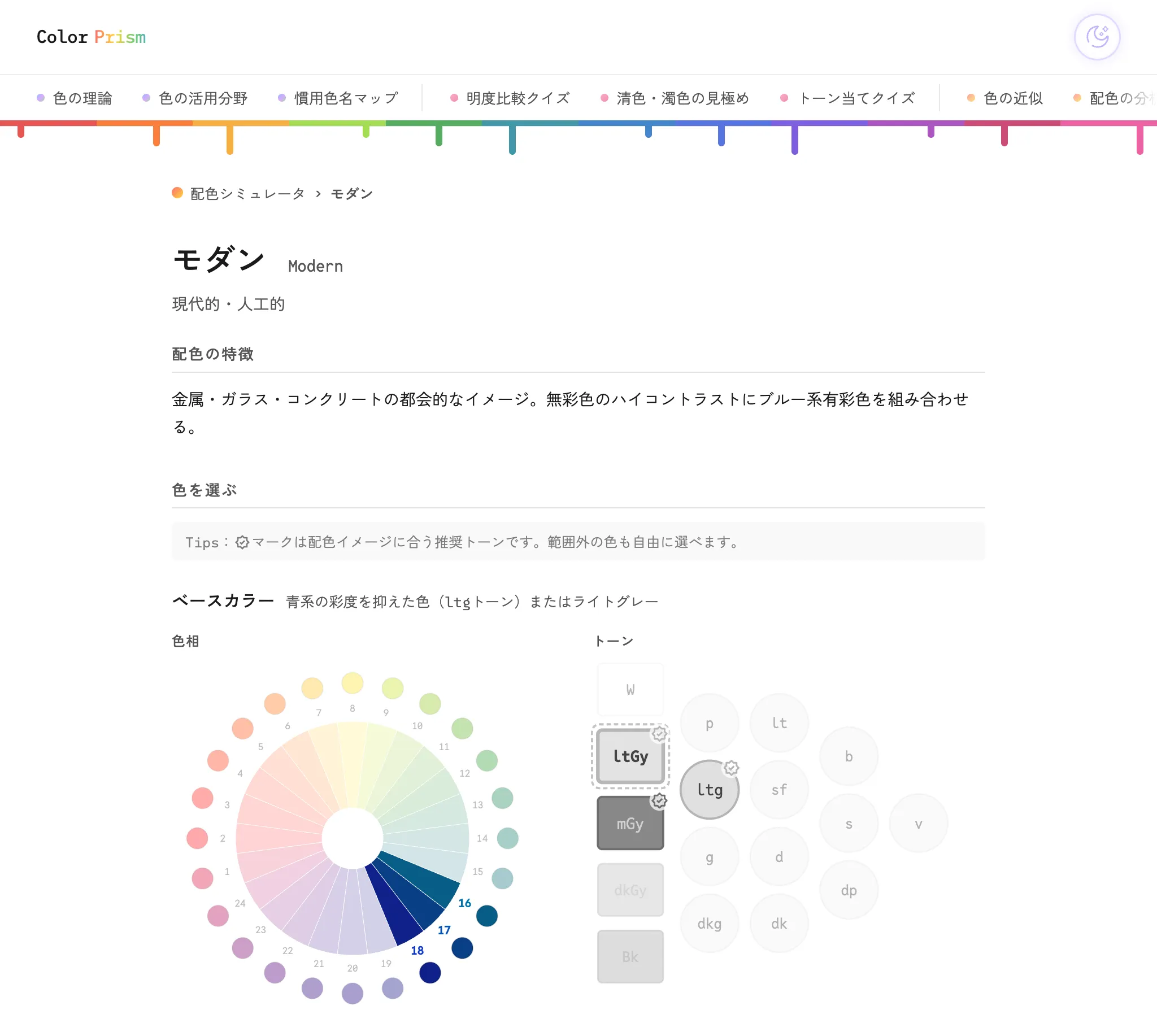The height and width of the screenshot is (1036, 1157).
Task: Select the dkg tone circle
Action: pos(710,923)
